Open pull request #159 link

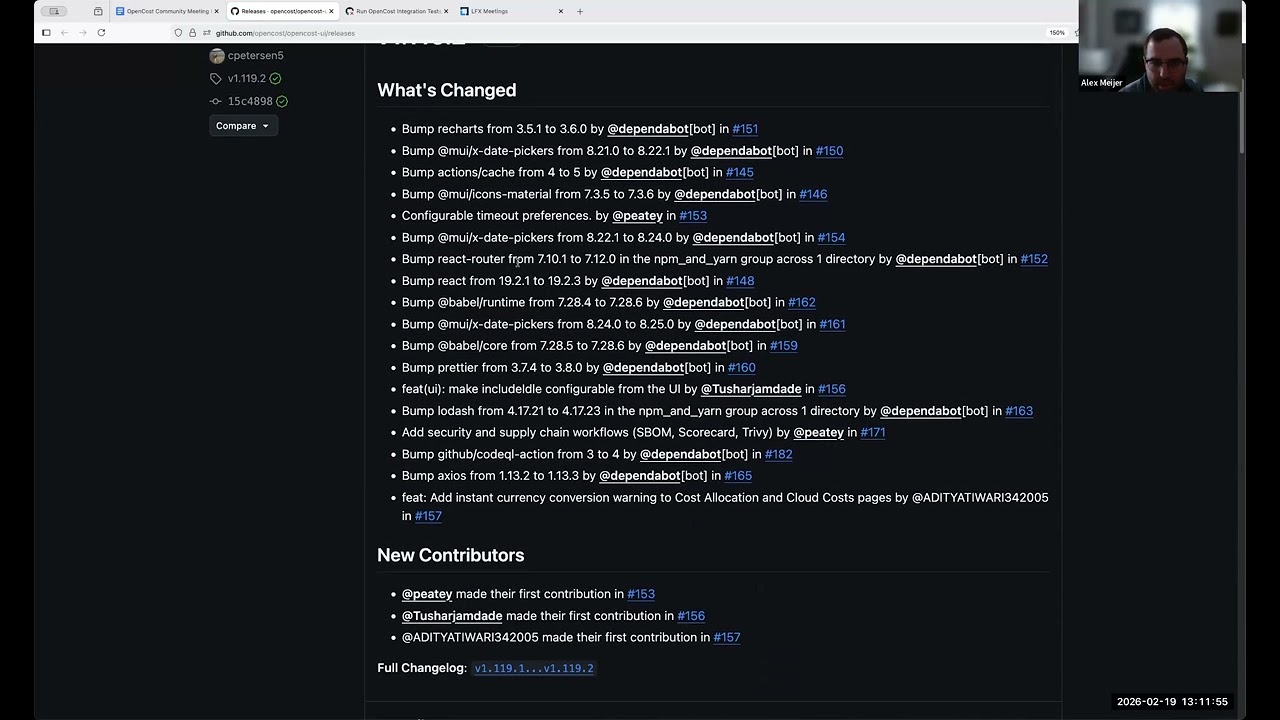point(783,346)
